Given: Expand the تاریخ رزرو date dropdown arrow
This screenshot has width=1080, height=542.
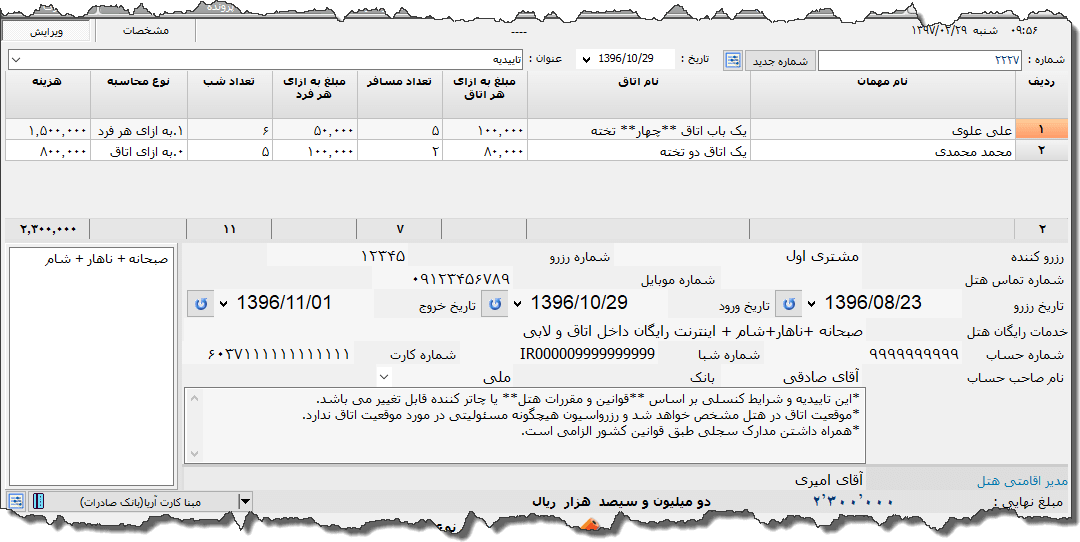Looking at the screenshot, I should (813, 304).
